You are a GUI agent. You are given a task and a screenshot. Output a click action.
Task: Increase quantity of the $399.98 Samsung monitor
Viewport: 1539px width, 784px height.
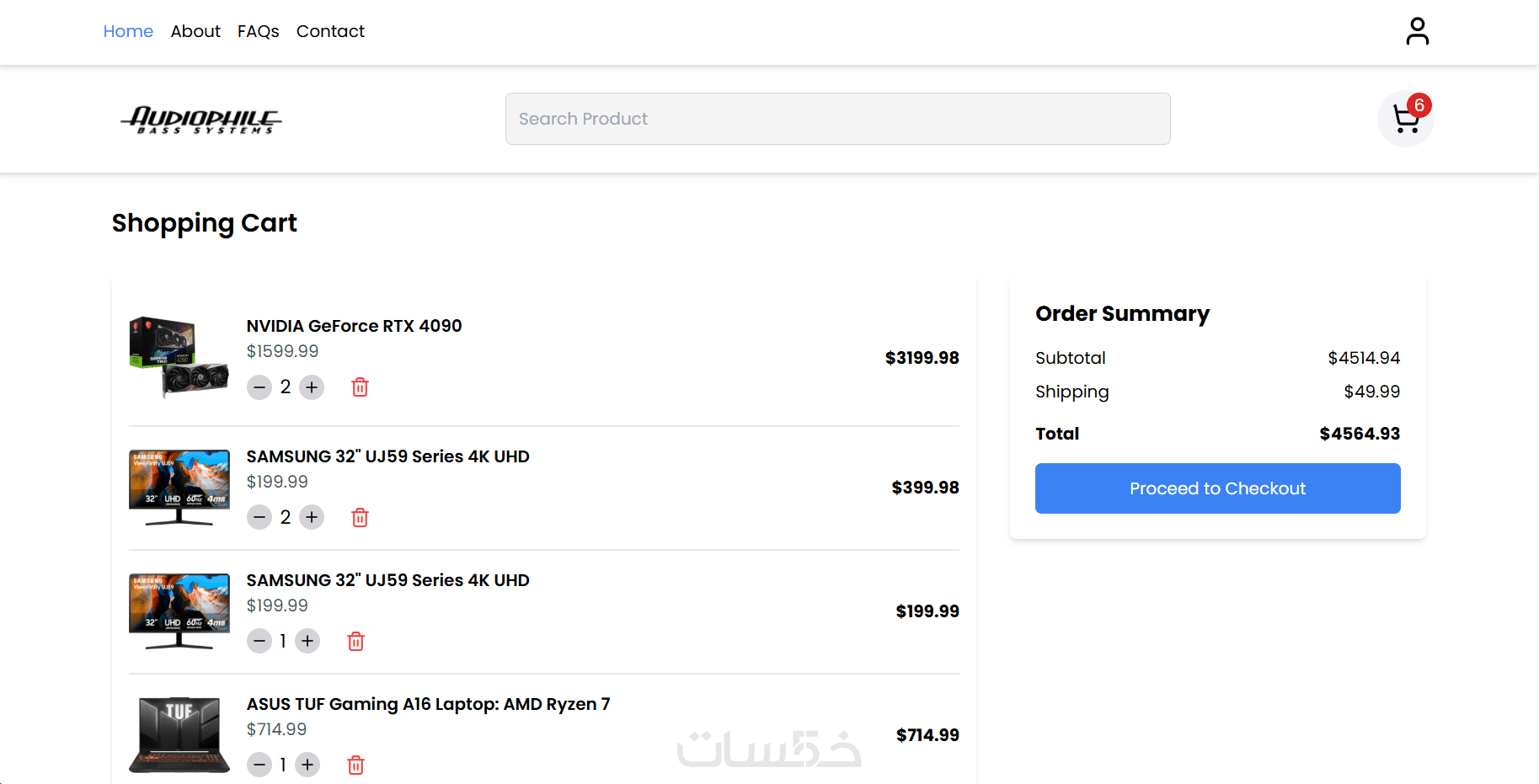pos(312,517)
